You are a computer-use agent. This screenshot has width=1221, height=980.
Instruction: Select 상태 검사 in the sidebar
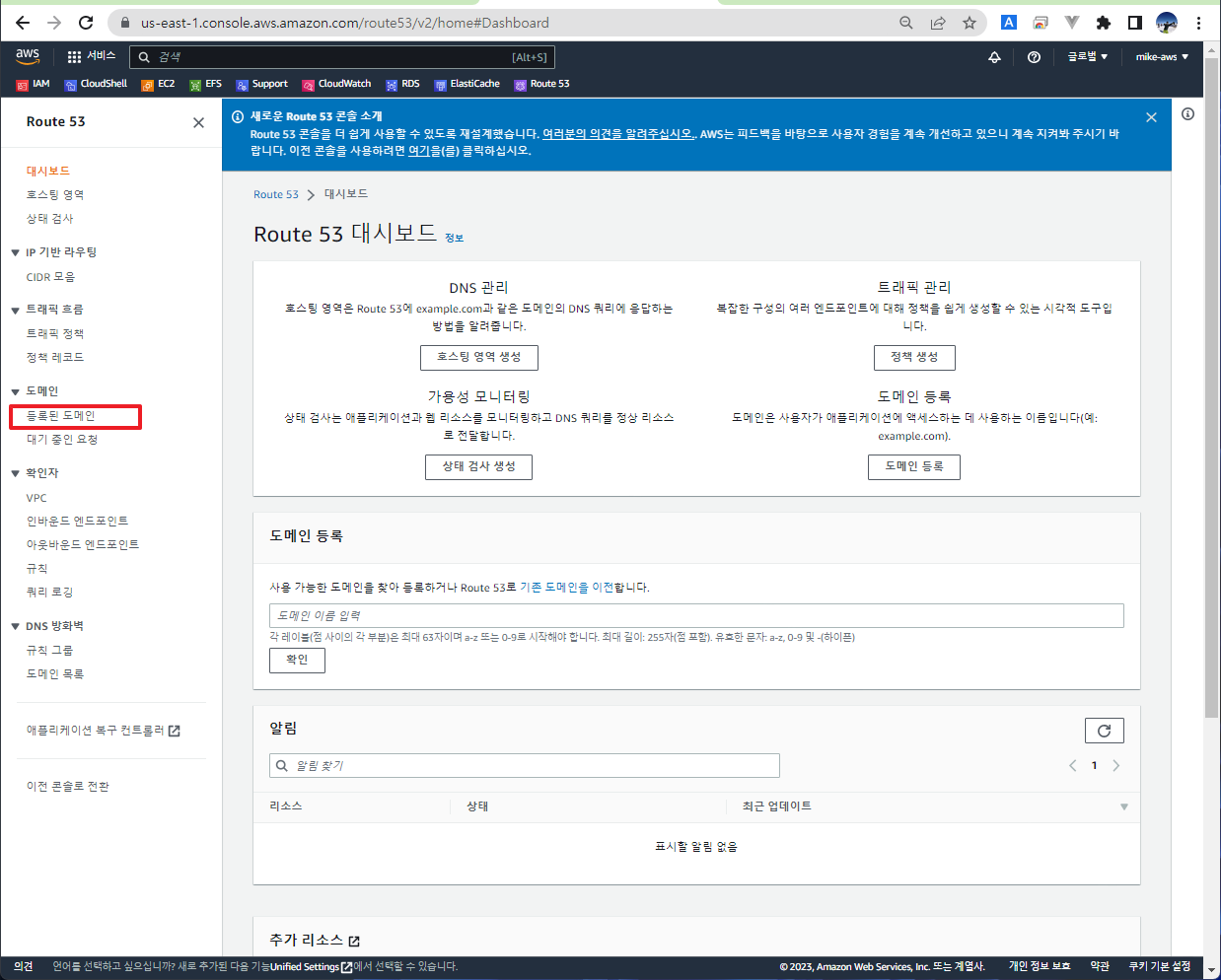[49, 218]
